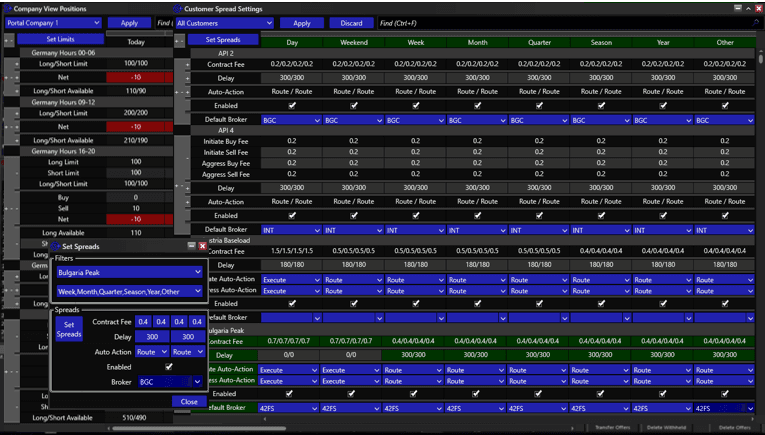Viewport: 765px width, 435px height.
Task: Click the search icon in Customer Spread Settings
Action: tap(757, 23)
